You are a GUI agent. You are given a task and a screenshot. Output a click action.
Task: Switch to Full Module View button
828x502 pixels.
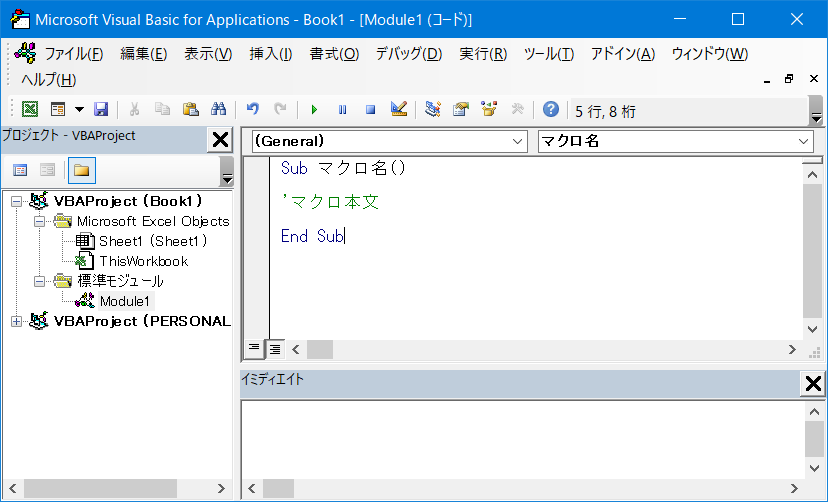[275, 348]
